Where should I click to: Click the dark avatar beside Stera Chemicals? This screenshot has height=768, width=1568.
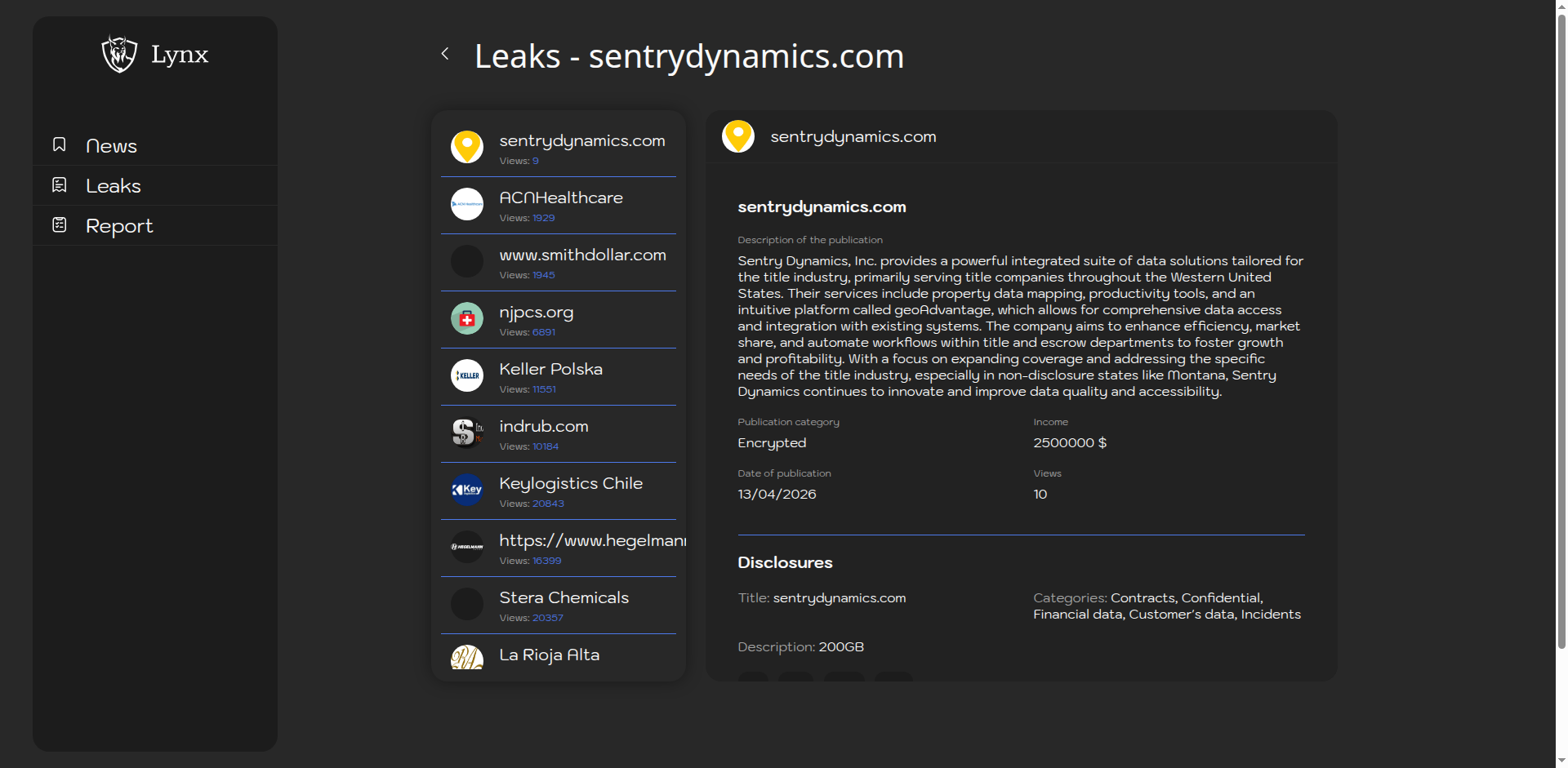(x=467, y=604)
